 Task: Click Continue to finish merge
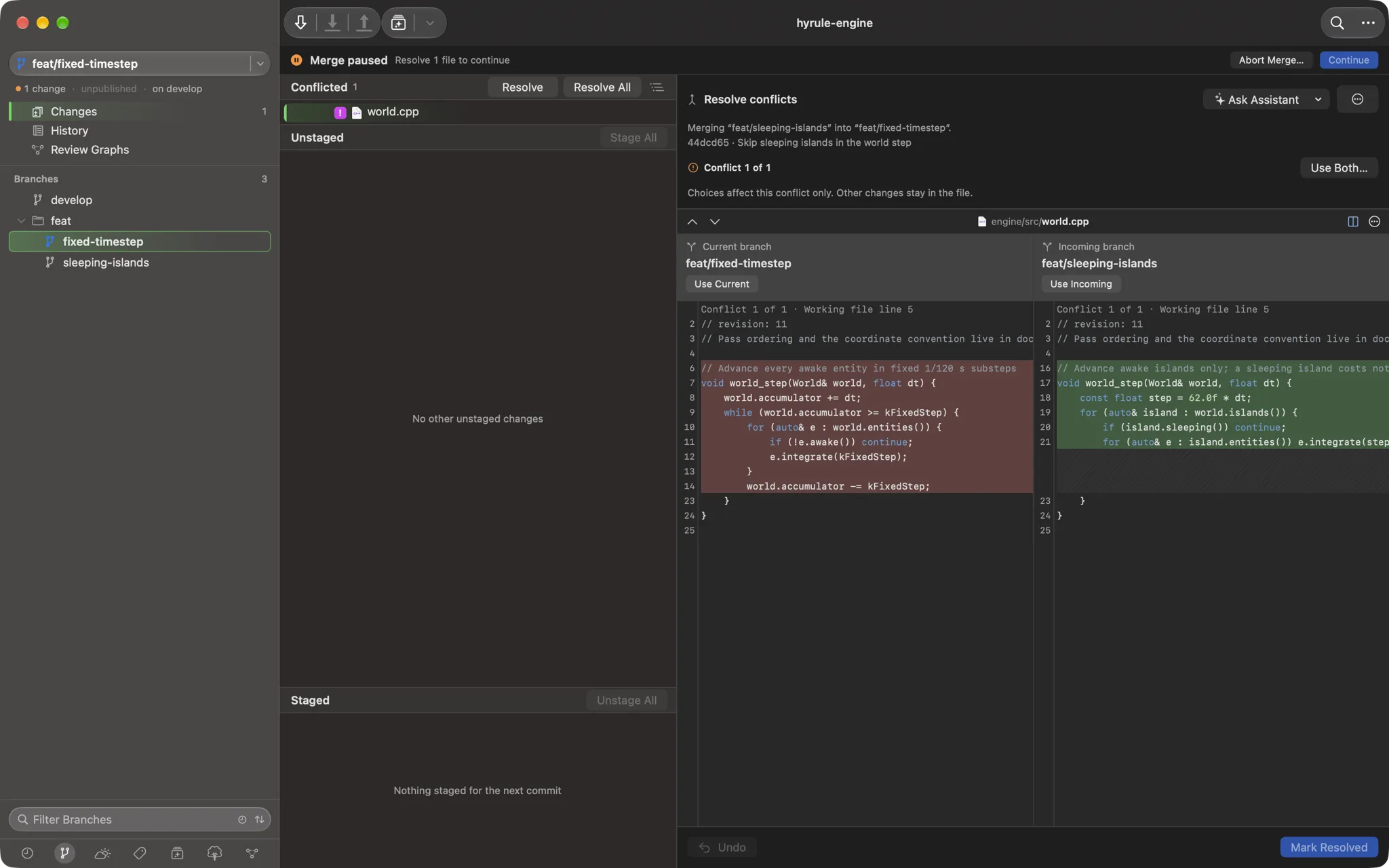(1348, 60)
